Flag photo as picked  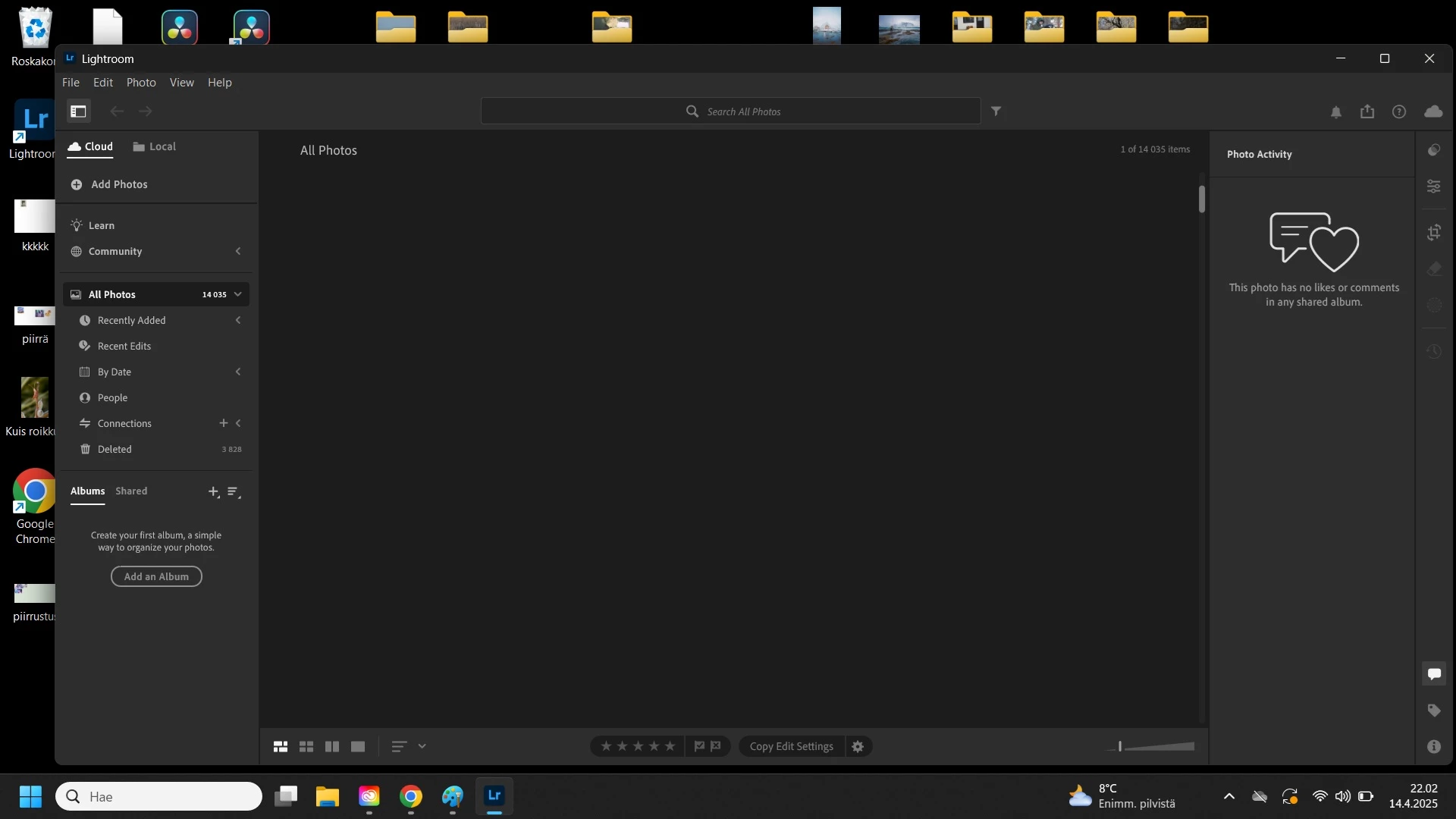pyautogui.click(x=699, y=747)
